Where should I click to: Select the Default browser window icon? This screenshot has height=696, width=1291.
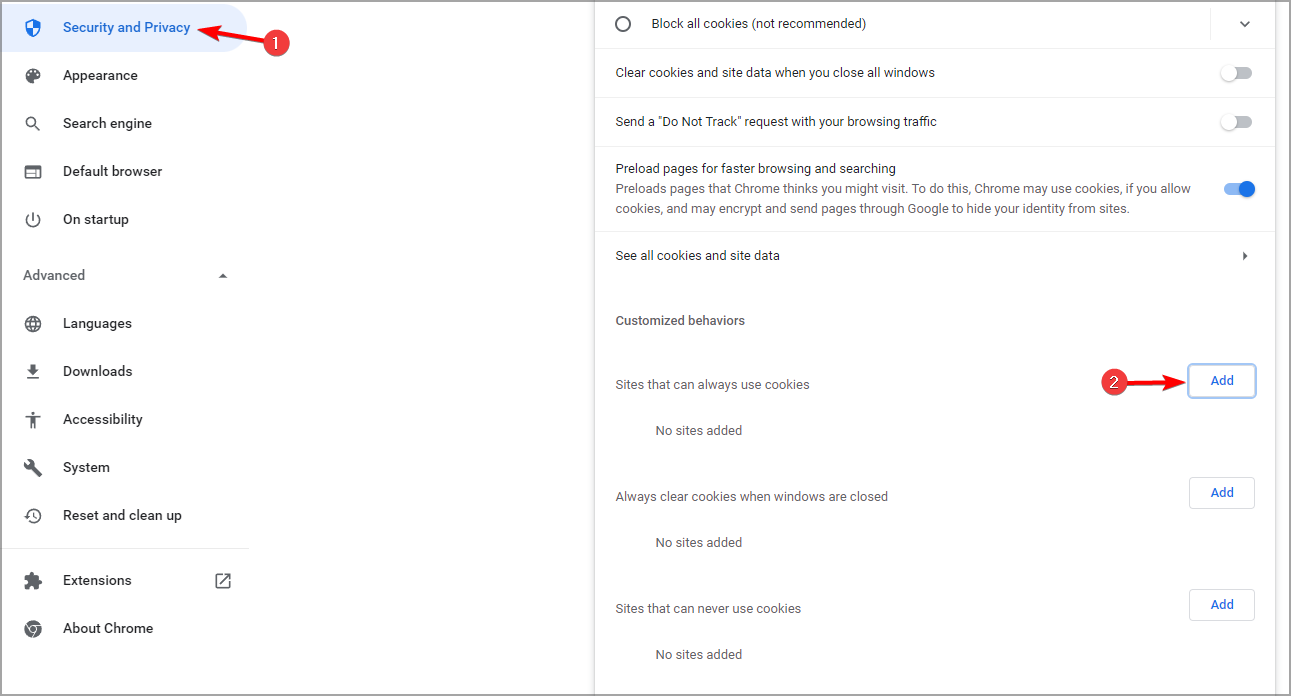coord(33,172)
